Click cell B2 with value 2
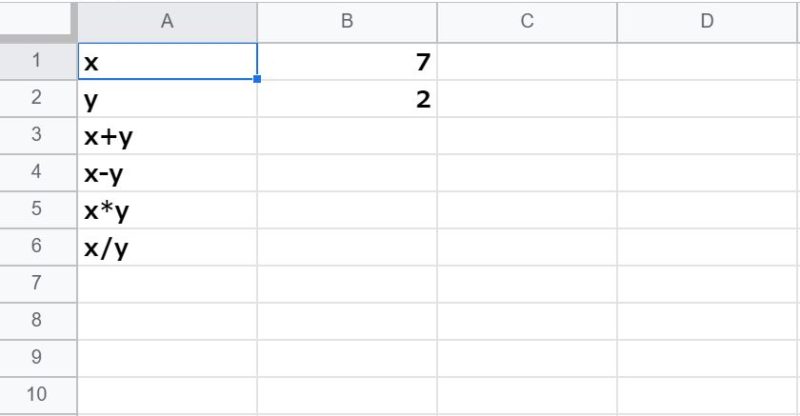800x416 pixels. click(347, 100)
